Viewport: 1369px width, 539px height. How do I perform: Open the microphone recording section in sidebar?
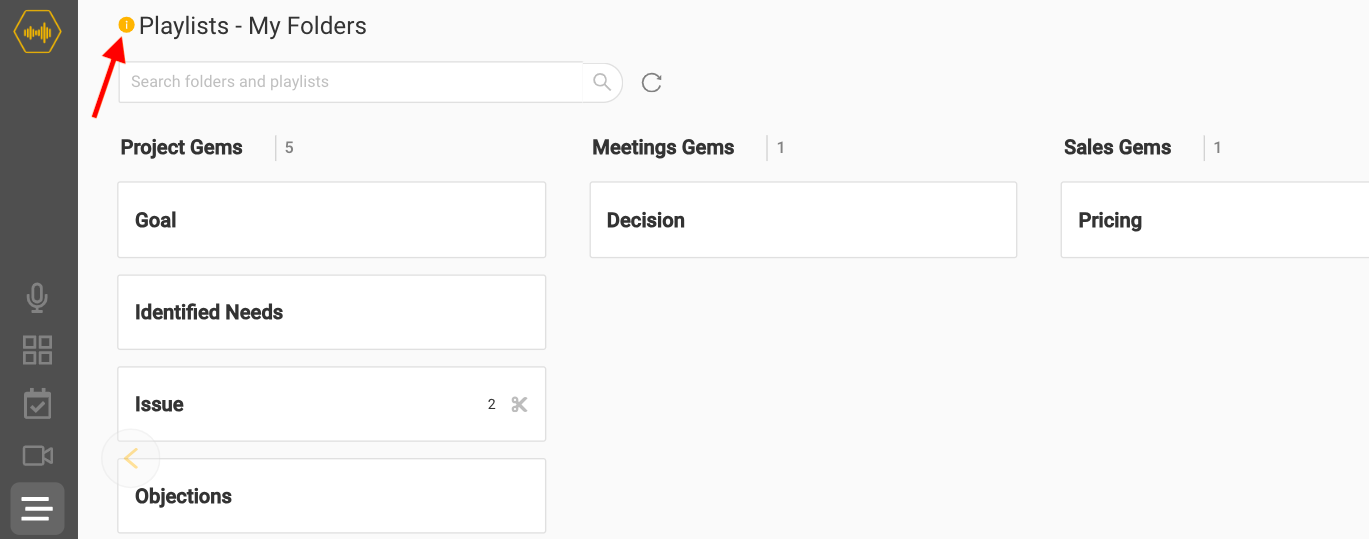(37, 297)
